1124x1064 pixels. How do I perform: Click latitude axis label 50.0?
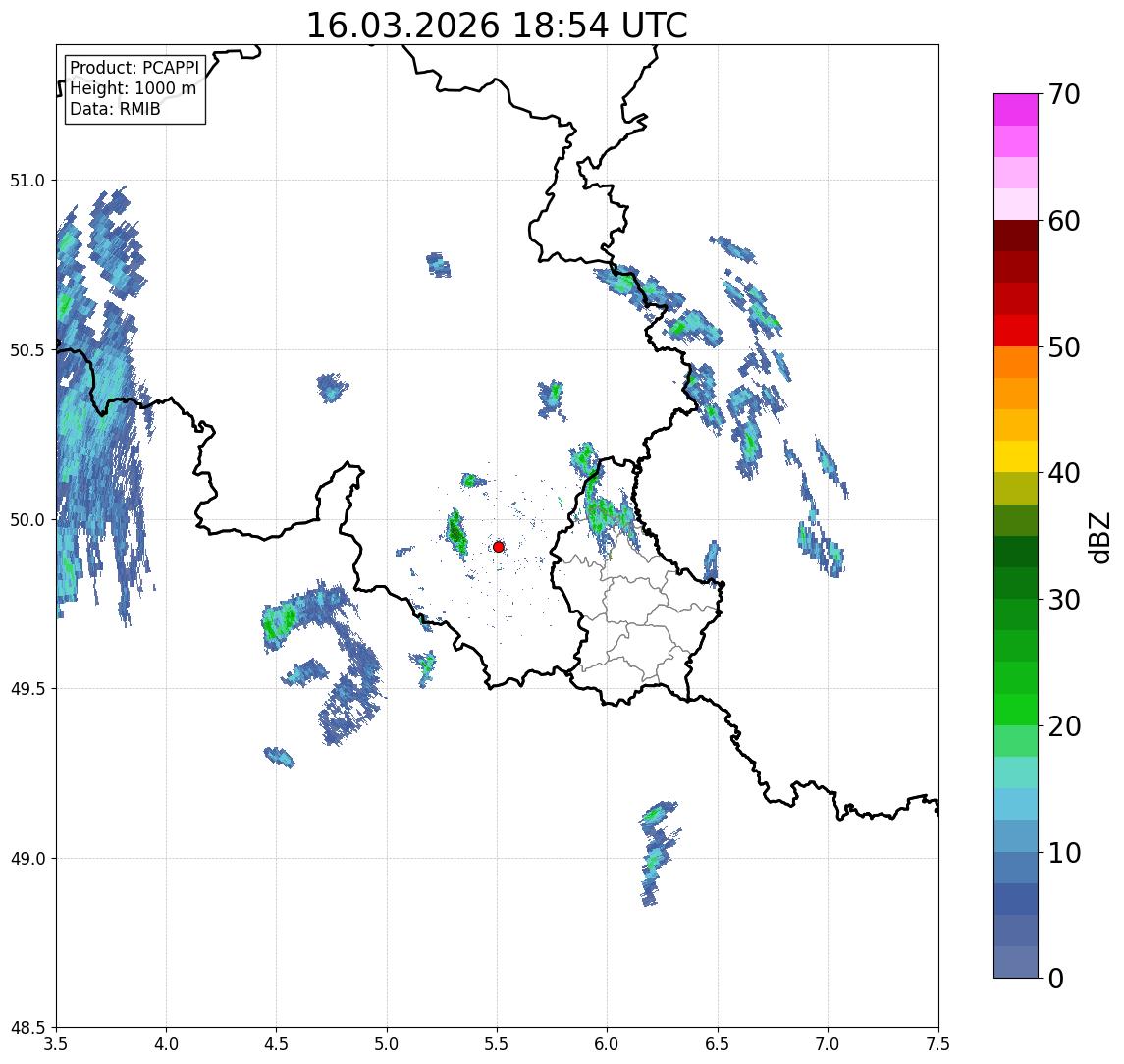(x=27, y=520)
